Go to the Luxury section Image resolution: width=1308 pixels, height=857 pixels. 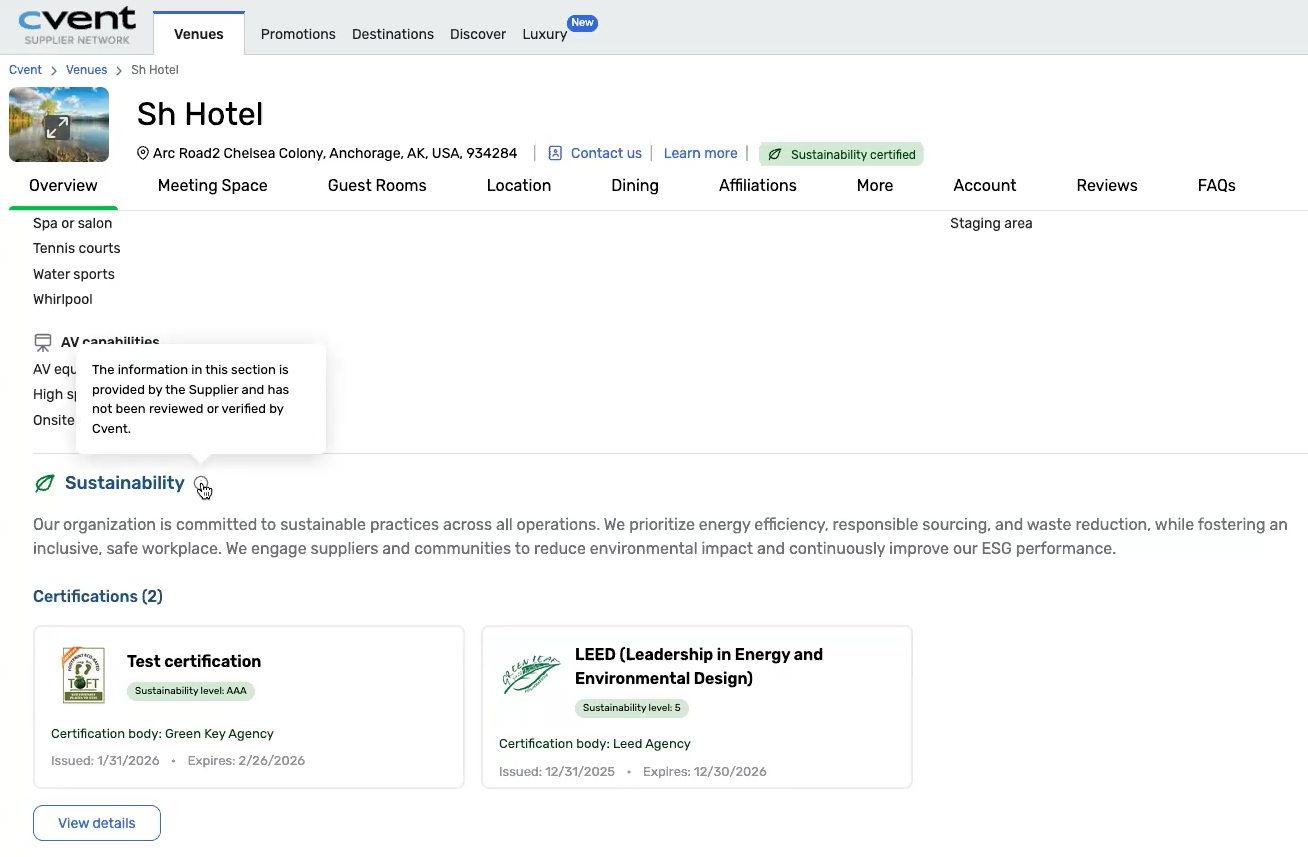pyautogui.click(x=544, y=34)
